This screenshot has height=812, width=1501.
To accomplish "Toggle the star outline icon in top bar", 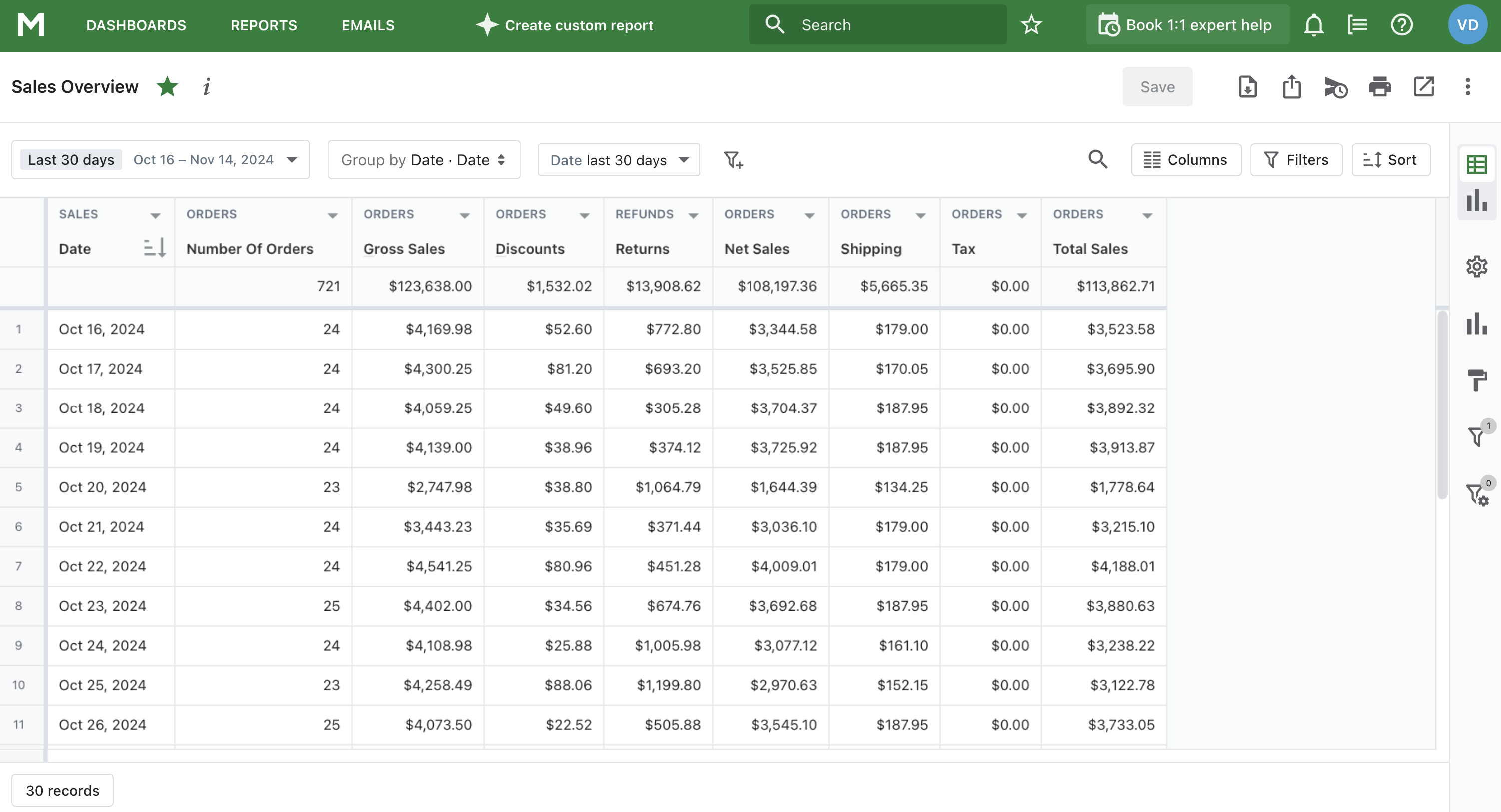I will click(x=1031, y=25).
